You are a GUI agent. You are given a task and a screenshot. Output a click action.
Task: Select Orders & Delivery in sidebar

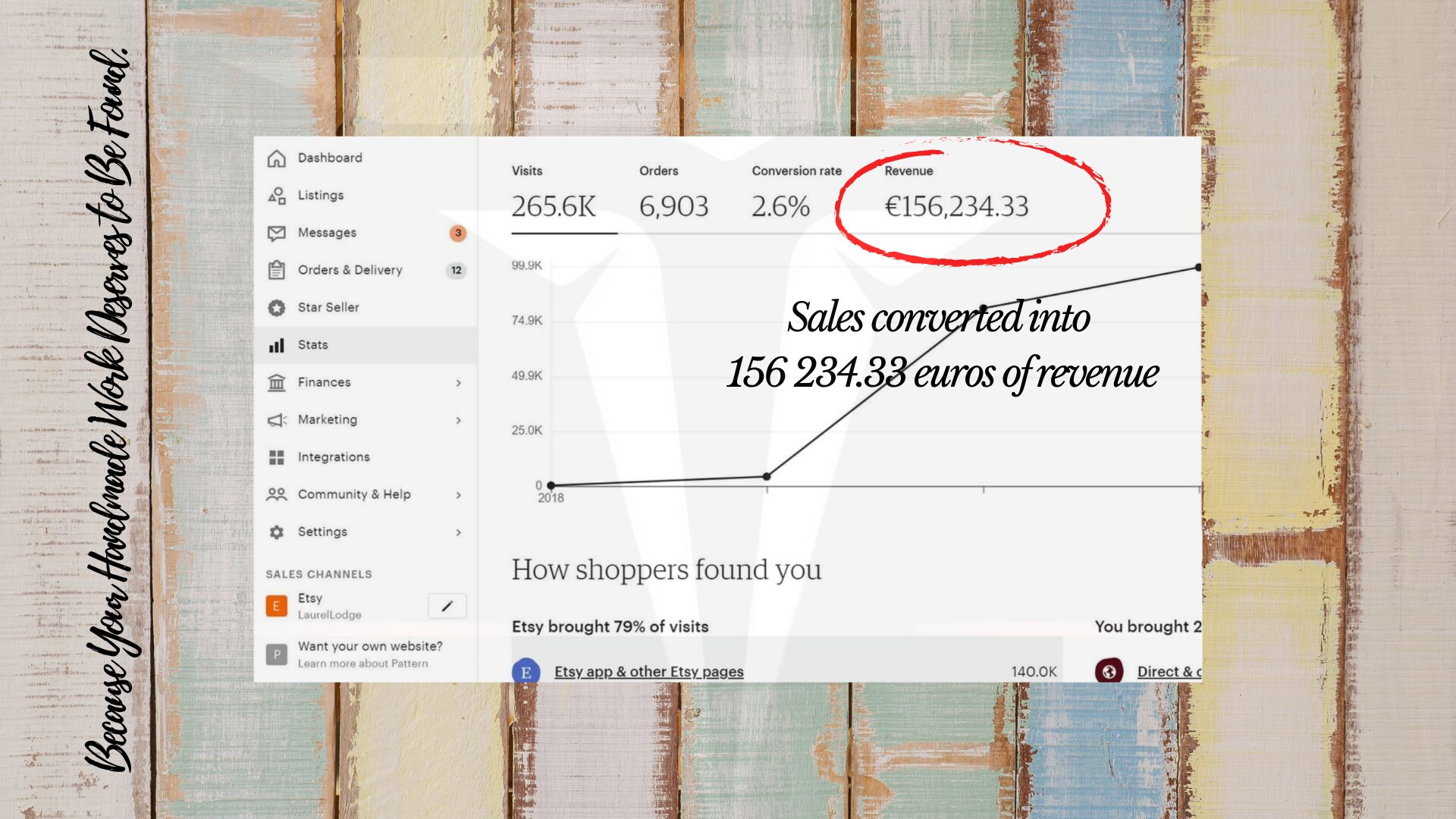point(366,270)
